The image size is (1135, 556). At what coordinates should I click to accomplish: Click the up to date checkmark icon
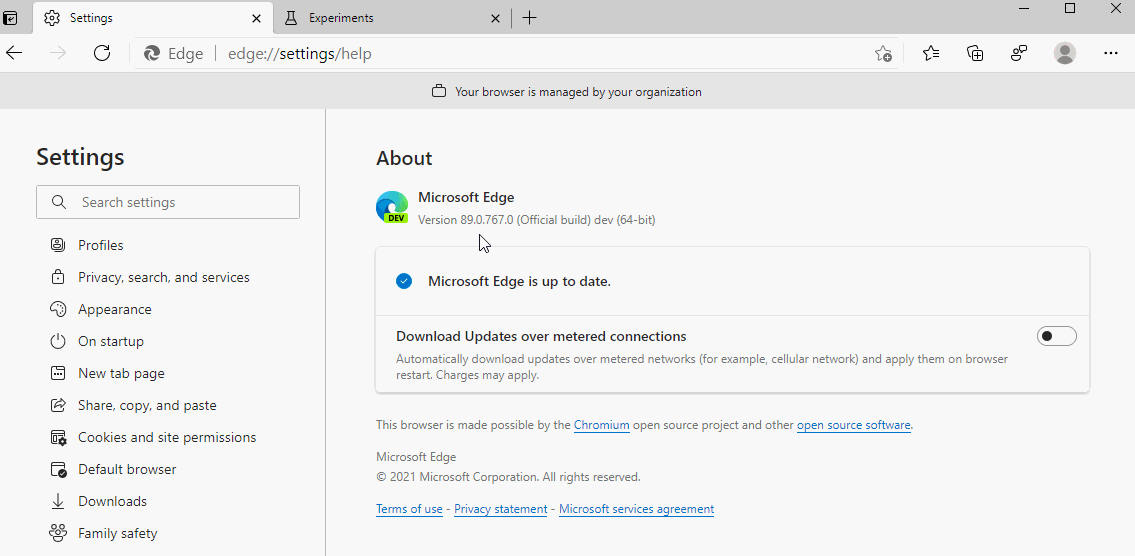[404, 281]
